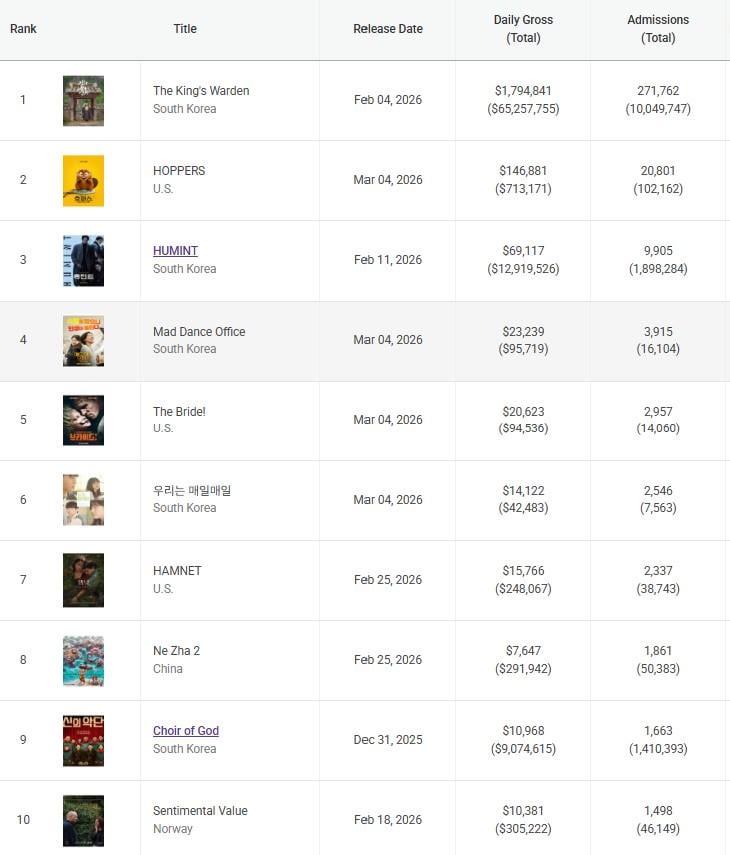
Task: Select the Ne Zha 2 poster
Action: [83, 660]
